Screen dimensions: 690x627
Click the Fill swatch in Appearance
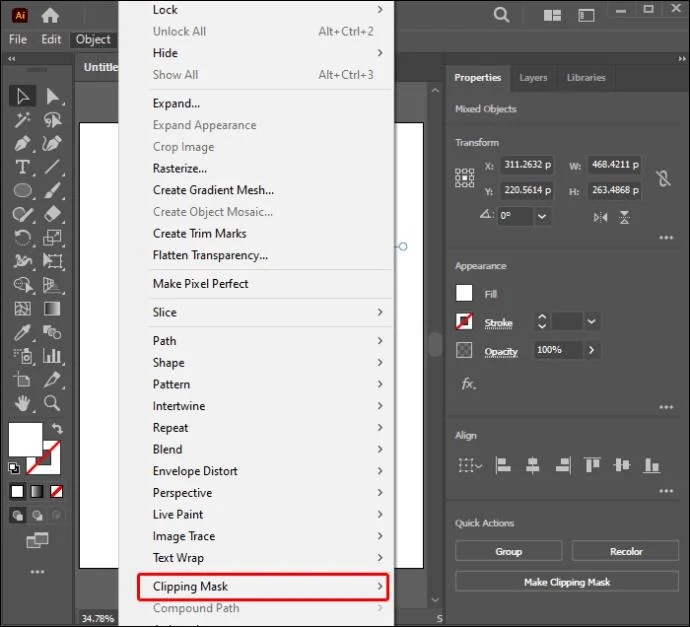pyautogui.click(x=464, y=293)
